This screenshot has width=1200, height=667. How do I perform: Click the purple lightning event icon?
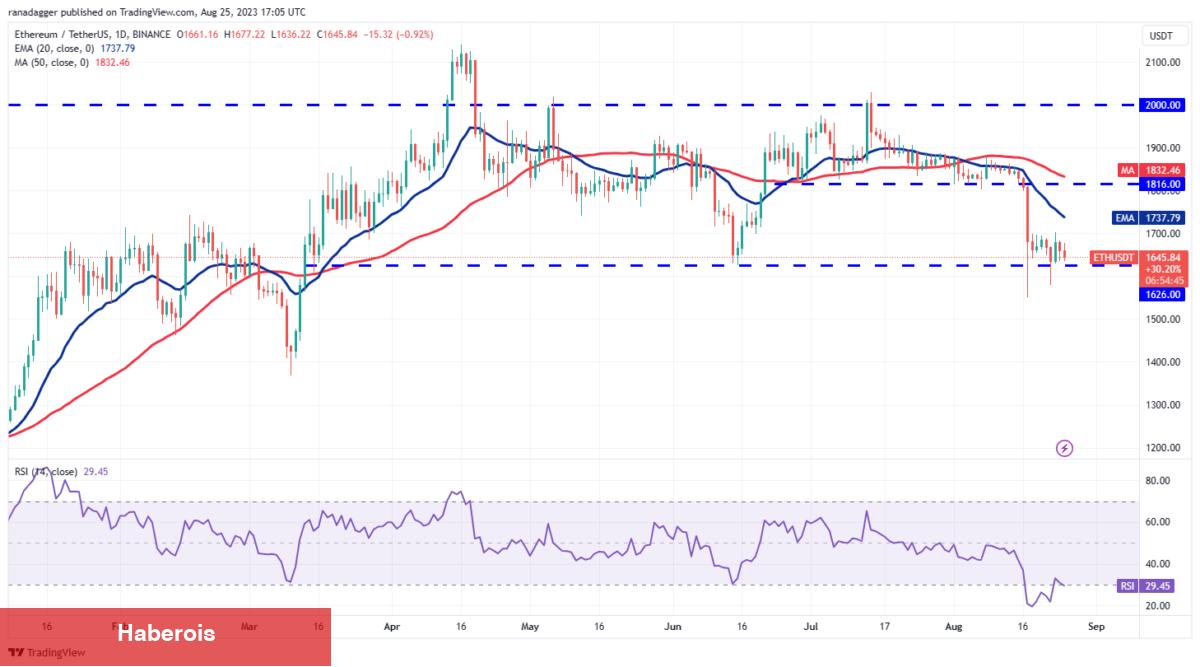[x=1064, y=448]
